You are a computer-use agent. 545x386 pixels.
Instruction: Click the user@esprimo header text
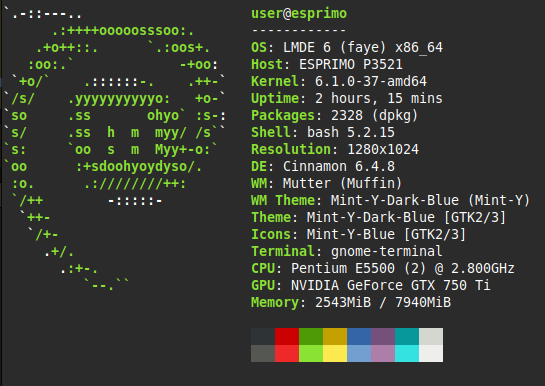[x=299, y=14]
